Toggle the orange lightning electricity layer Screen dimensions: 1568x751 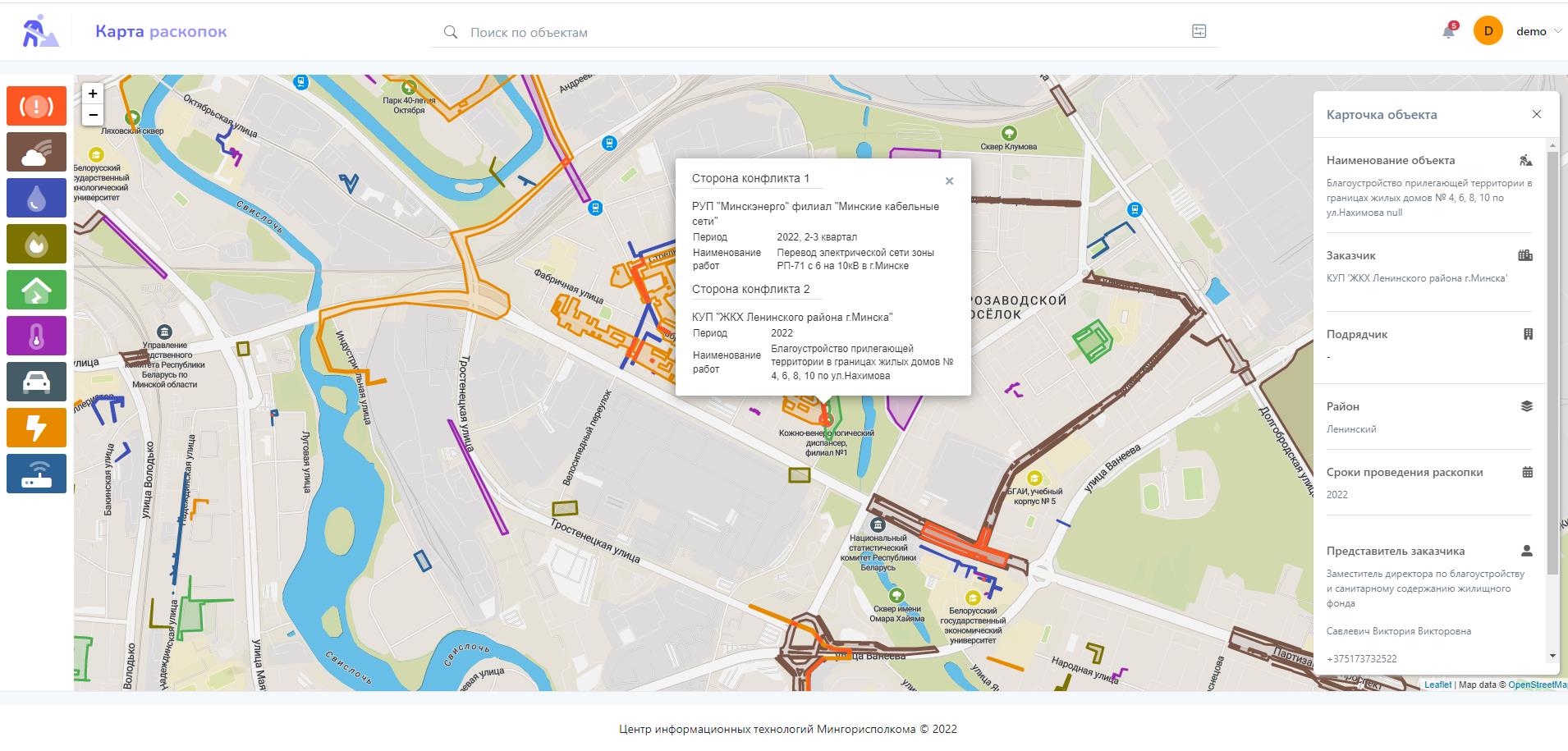(x=36, y=428)
